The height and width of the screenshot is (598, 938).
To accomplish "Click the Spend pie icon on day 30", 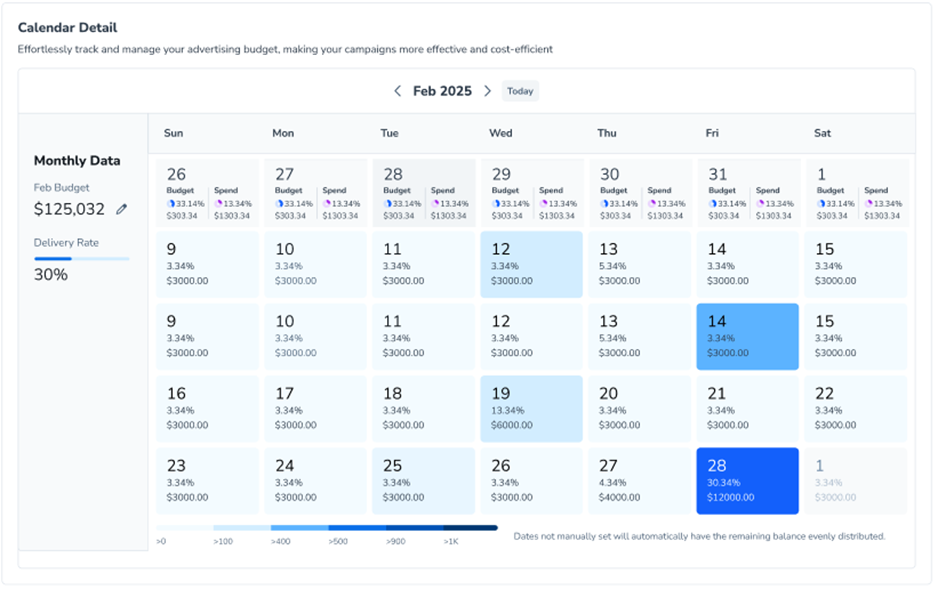I will [x=652, y=203].
